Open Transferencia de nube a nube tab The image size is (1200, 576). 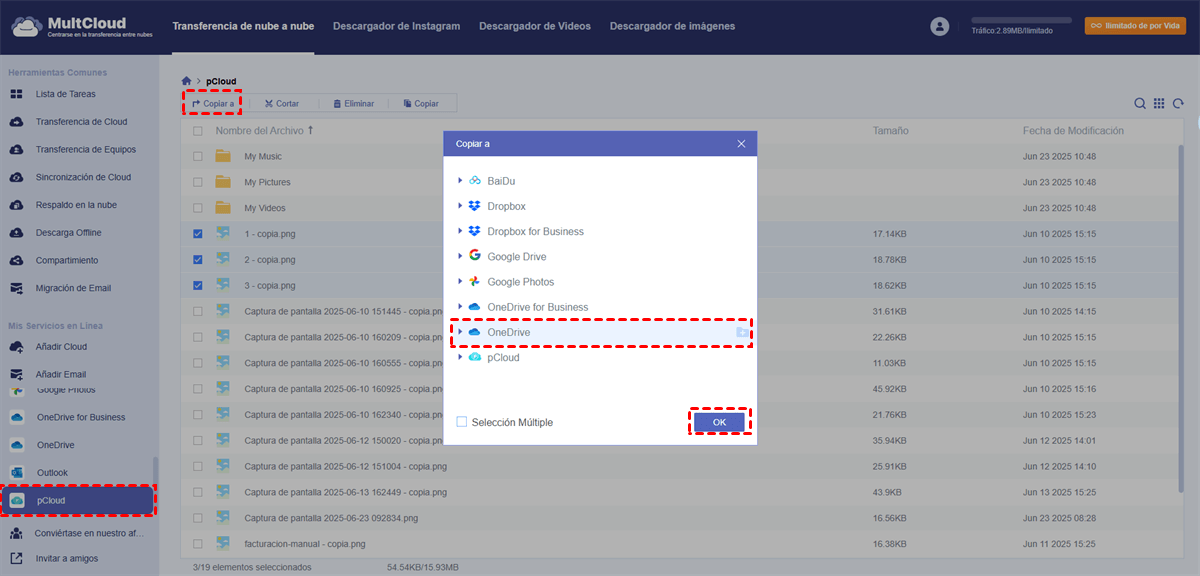coord(243,26)
